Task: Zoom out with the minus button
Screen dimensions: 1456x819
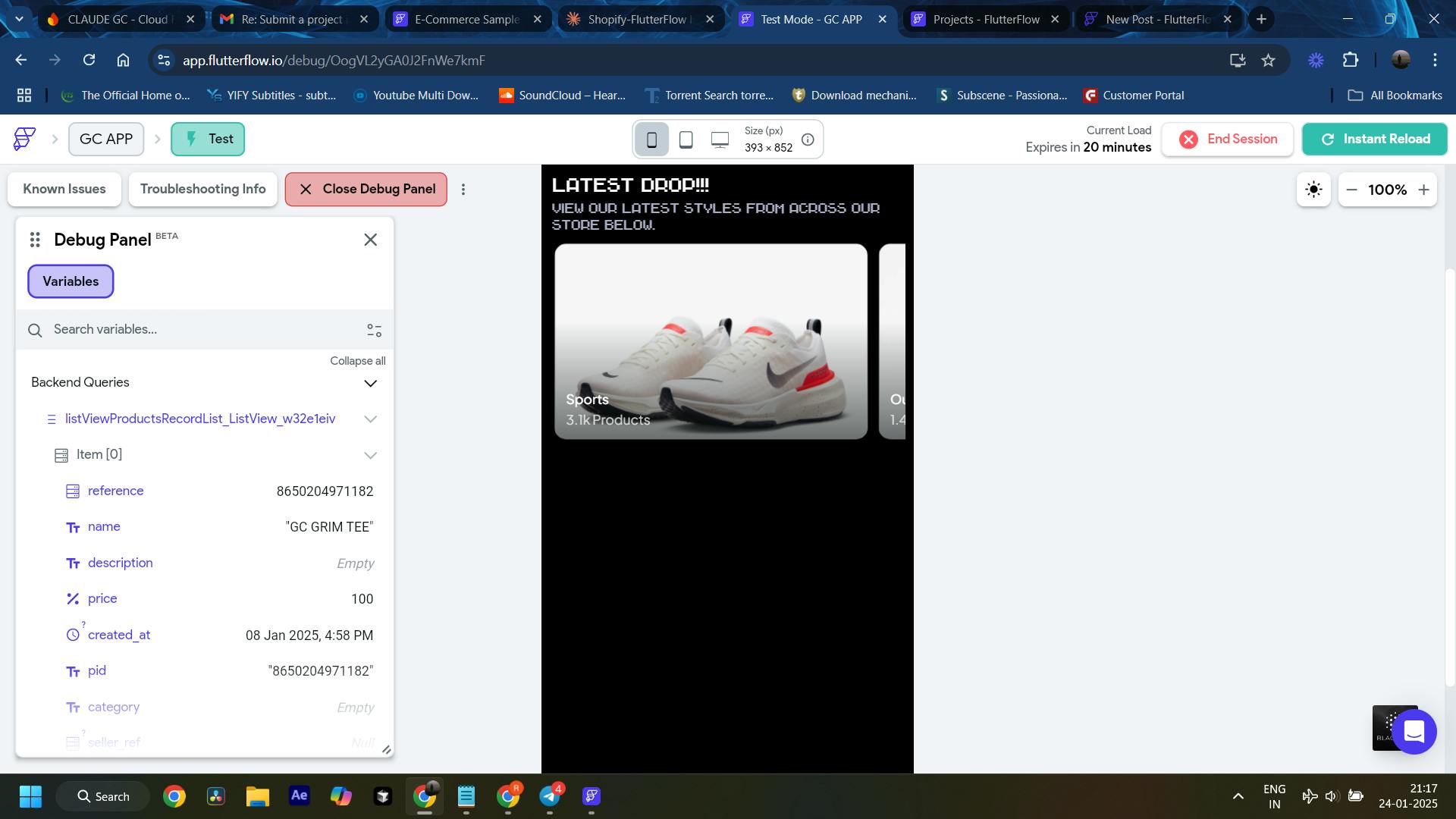Action: (1351, 190)
